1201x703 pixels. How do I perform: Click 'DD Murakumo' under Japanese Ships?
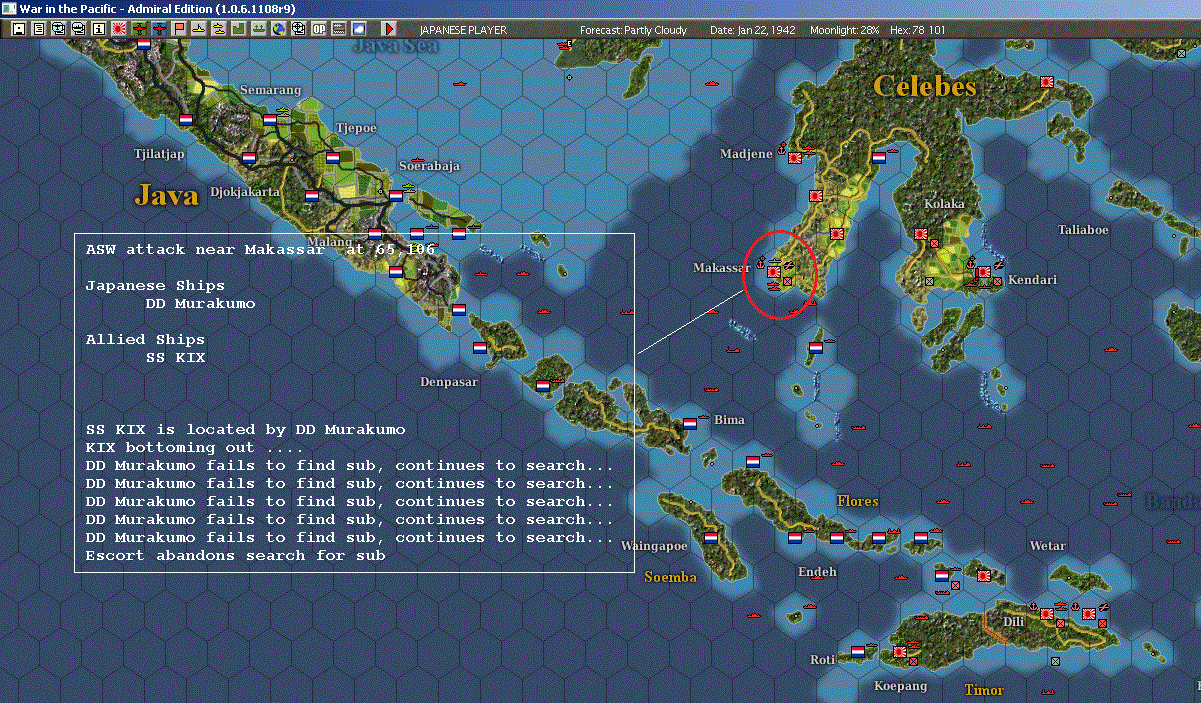click(x=200, y=303)
